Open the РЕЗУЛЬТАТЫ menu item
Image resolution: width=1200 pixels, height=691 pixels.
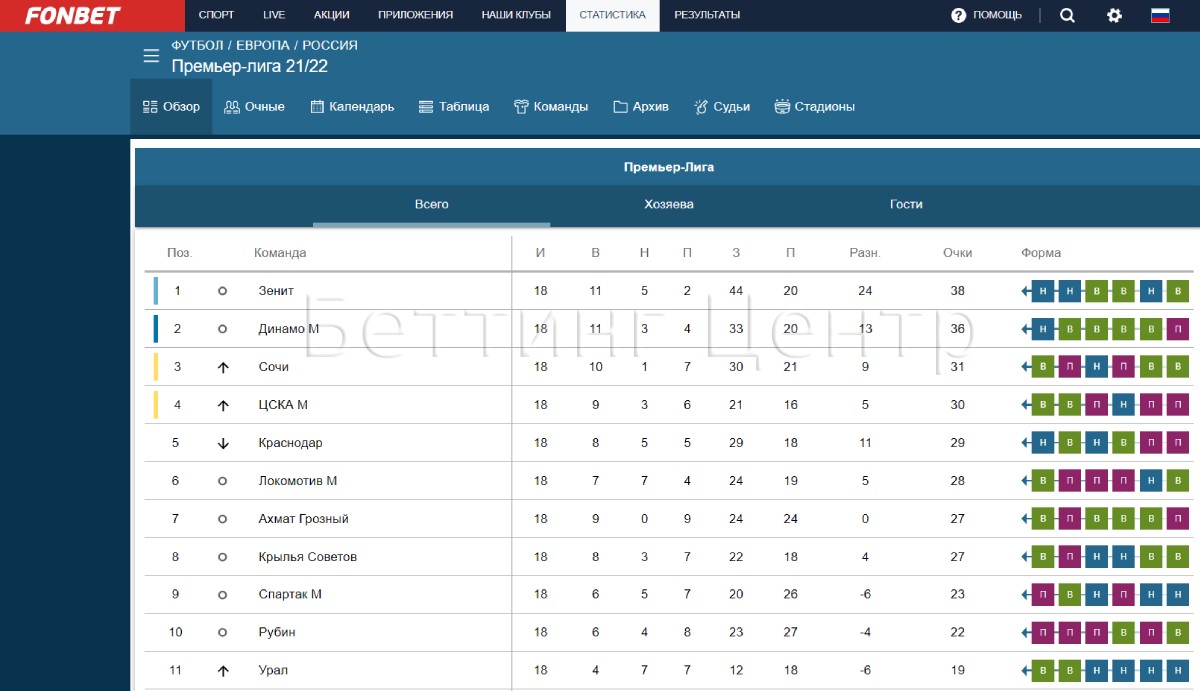[x=707, y=15]
